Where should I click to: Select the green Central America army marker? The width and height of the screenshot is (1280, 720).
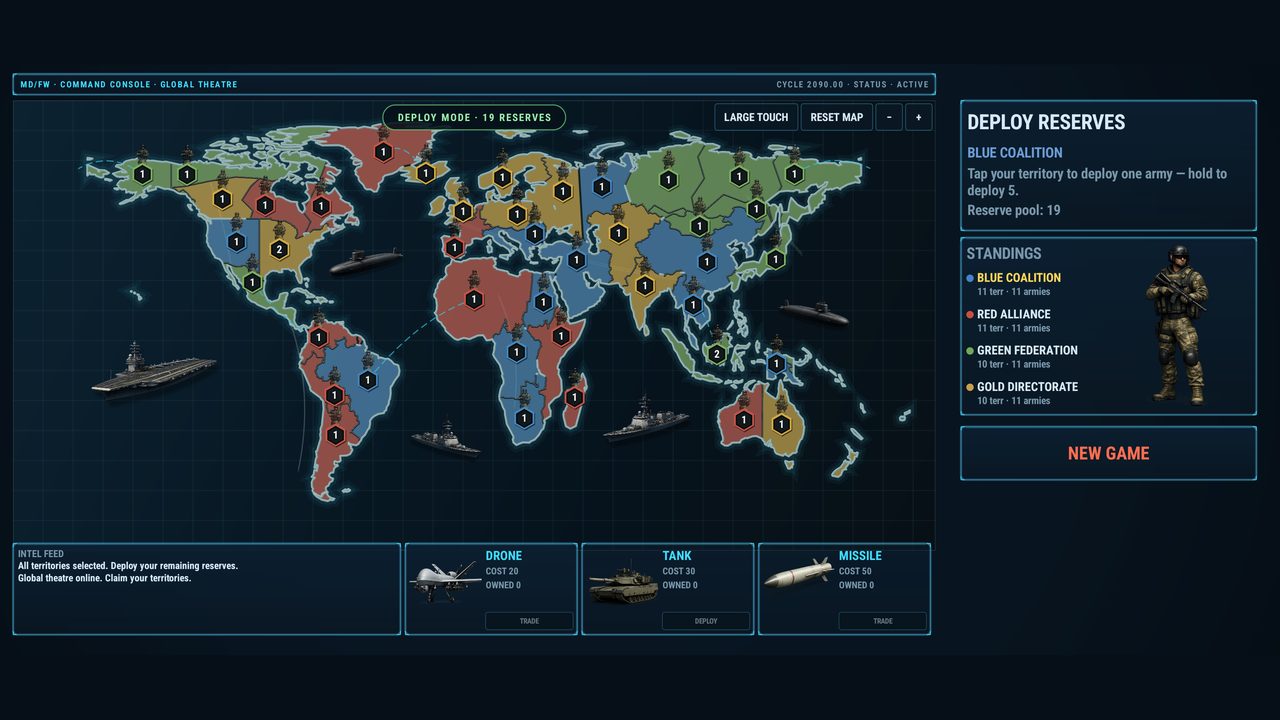tap(252, 283)
